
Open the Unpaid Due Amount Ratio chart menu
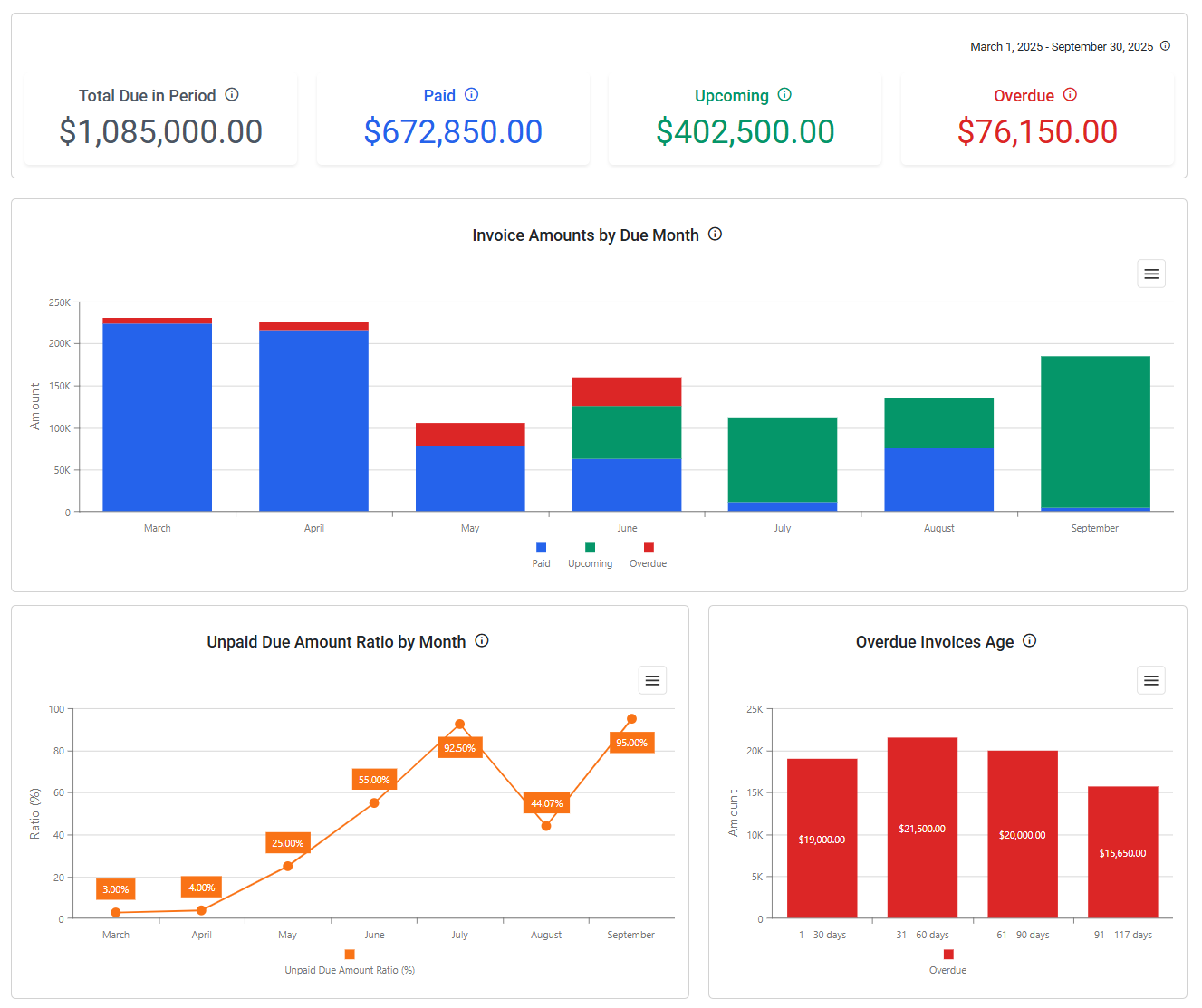pos(652,680)
